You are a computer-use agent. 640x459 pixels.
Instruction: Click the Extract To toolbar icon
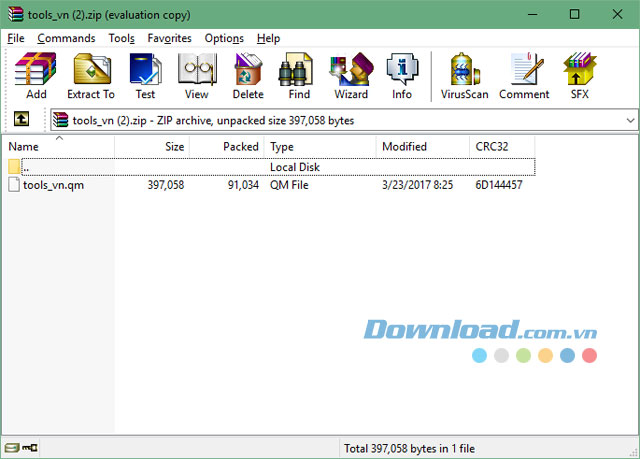pyautogui.click(x=91, y=76)
